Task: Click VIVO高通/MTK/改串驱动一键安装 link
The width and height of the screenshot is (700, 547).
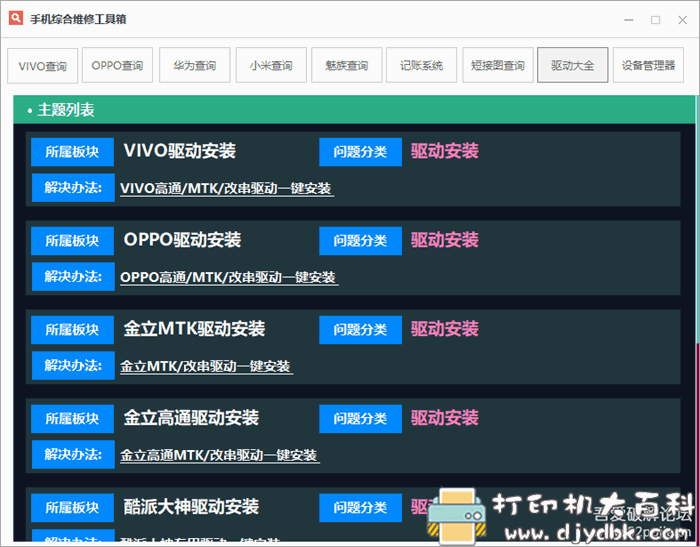Action: click(x=226, y=188)
